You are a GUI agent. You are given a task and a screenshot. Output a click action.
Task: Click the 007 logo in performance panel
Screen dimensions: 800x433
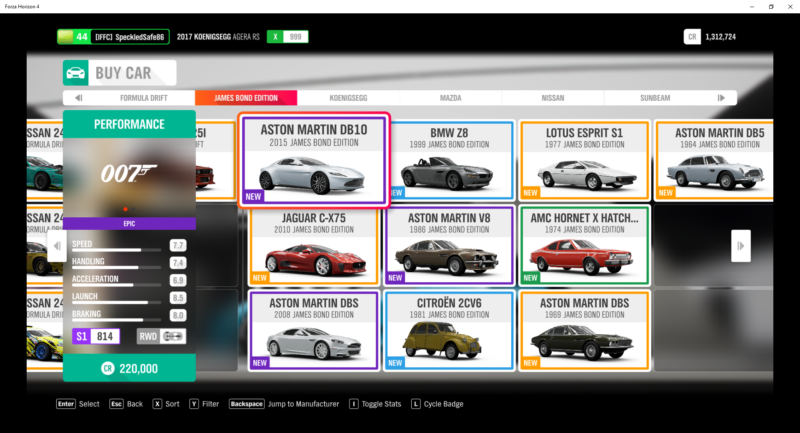[129, 173]
